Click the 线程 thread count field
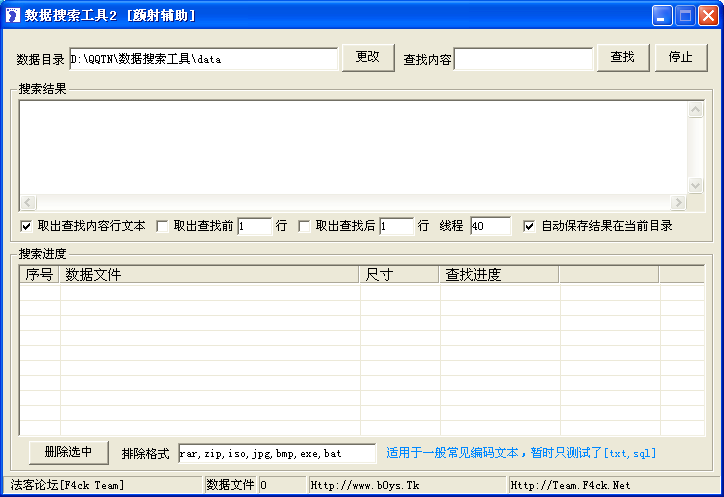 (x=491, y=226)
